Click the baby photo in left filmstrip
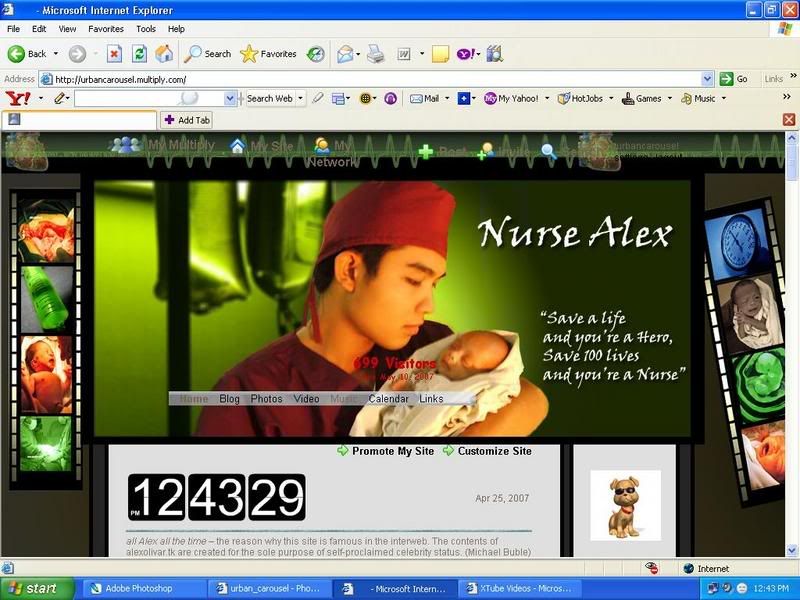 tap(46, 374)
